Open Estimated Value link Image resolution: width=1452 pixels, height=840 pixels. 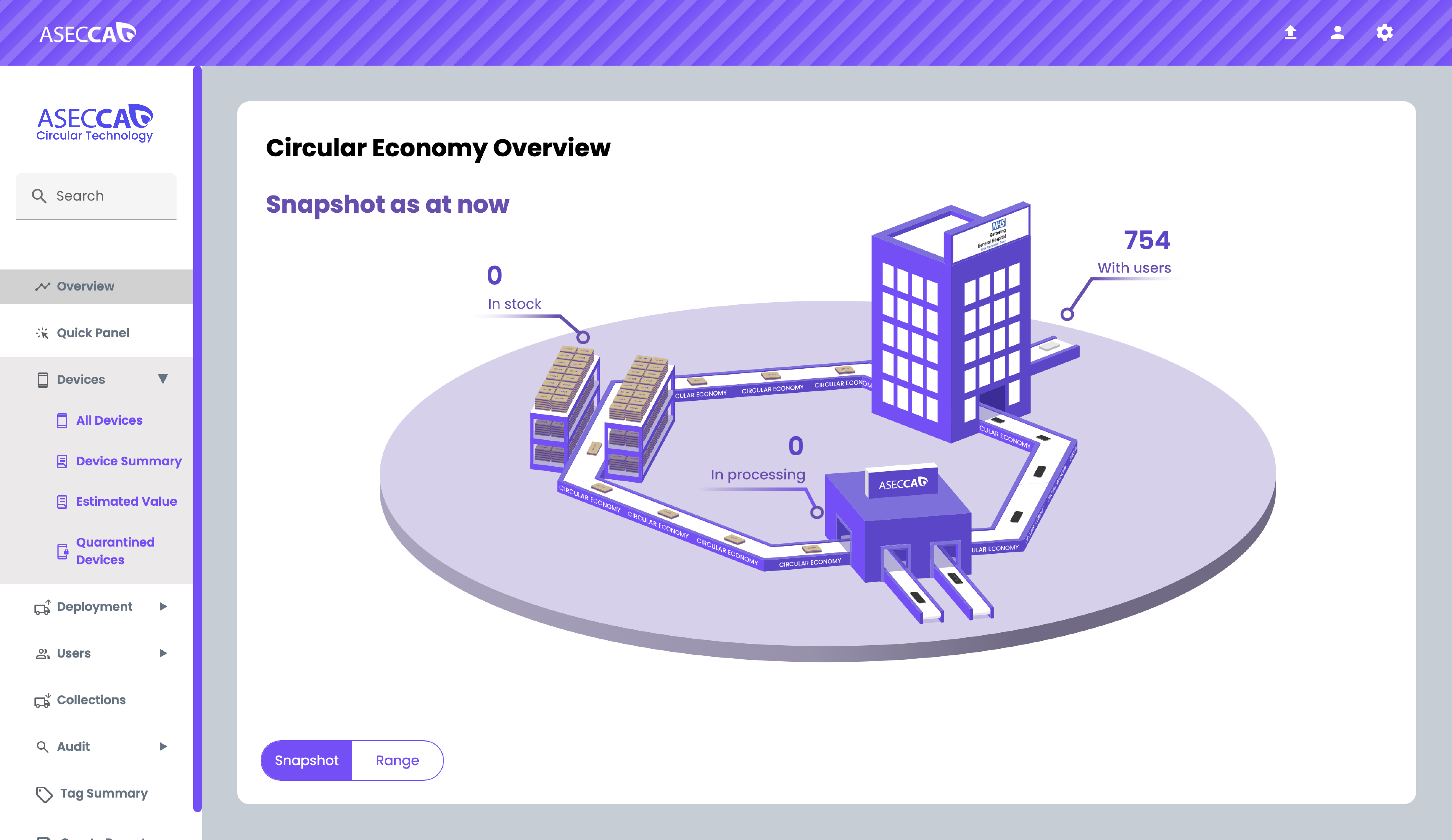coord(126,502)
